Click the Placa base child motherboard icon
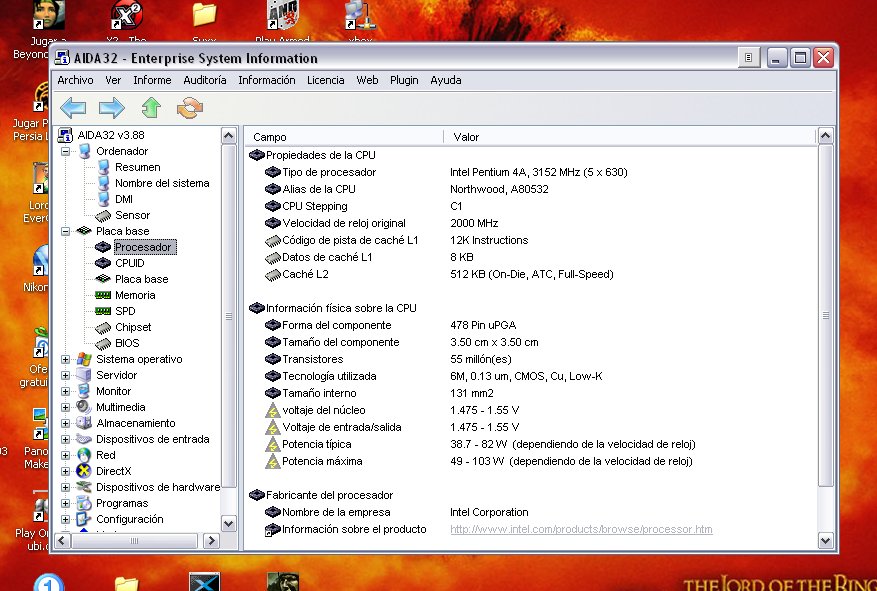Image resolution: width=877 pixels, height=591 pixels. click(103, 278)
